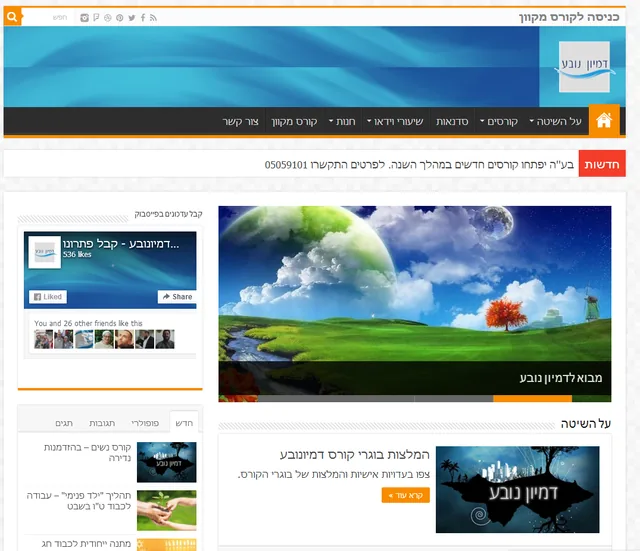Open the Facebook page title דמיונובע
Screen dimensions: 640x551
tap(121, 244)
